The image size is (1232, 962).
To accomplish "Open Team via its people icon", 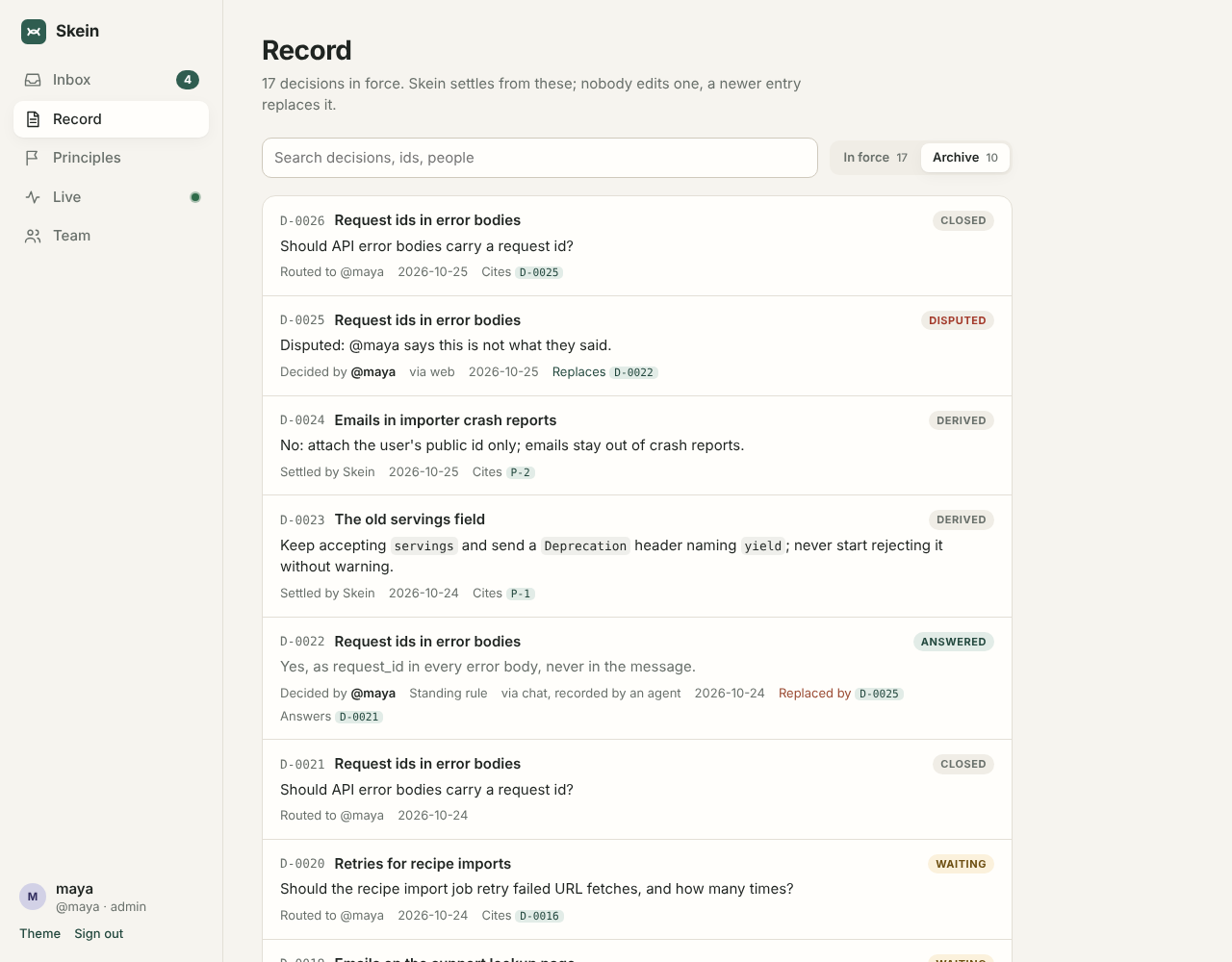I will coord(33,236).
